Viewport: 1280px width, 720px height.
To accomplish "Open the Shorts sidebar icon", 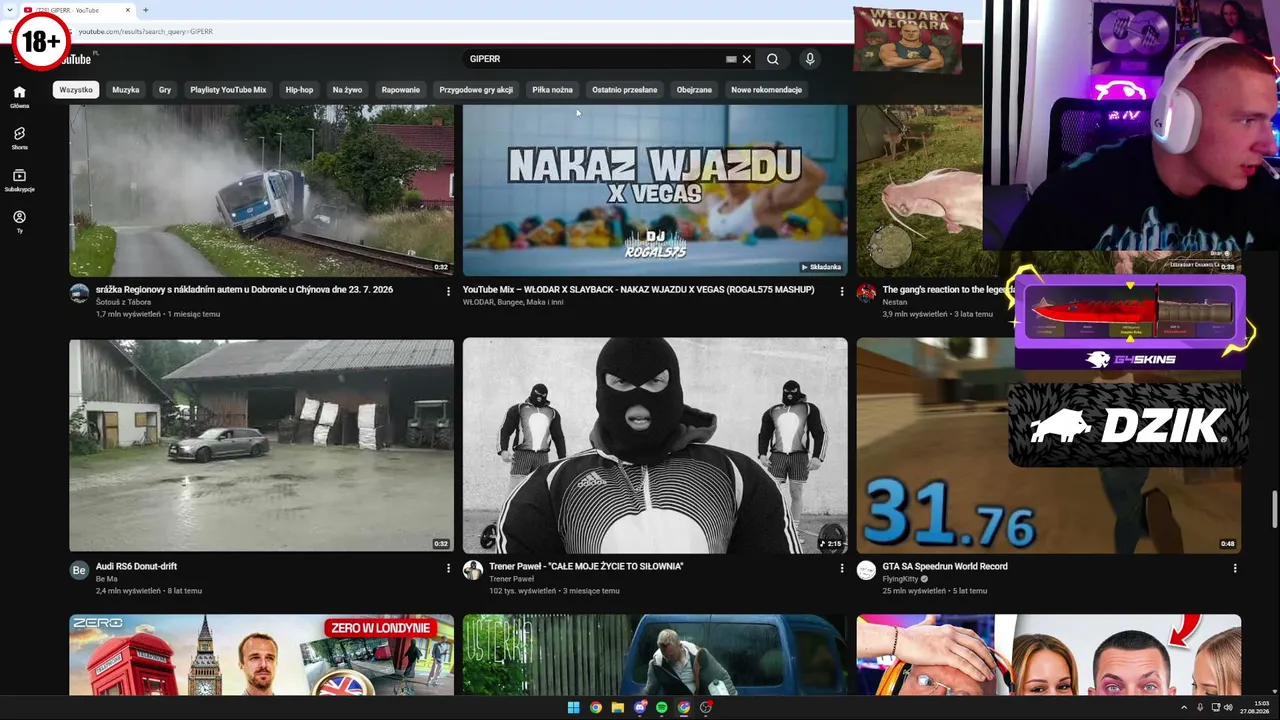I will pyautogui.click(x=19, y=138).
